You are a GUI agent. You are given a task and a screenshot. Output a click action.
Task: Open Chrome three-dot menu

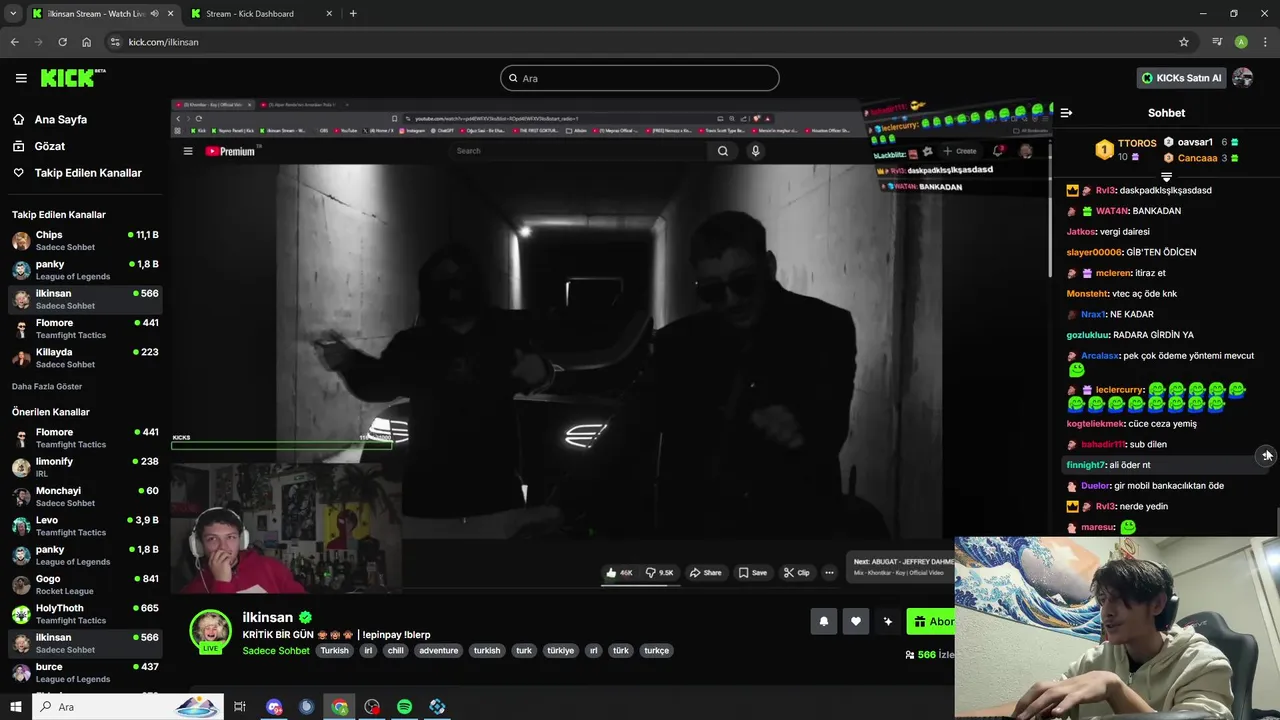coord(1265,42)
